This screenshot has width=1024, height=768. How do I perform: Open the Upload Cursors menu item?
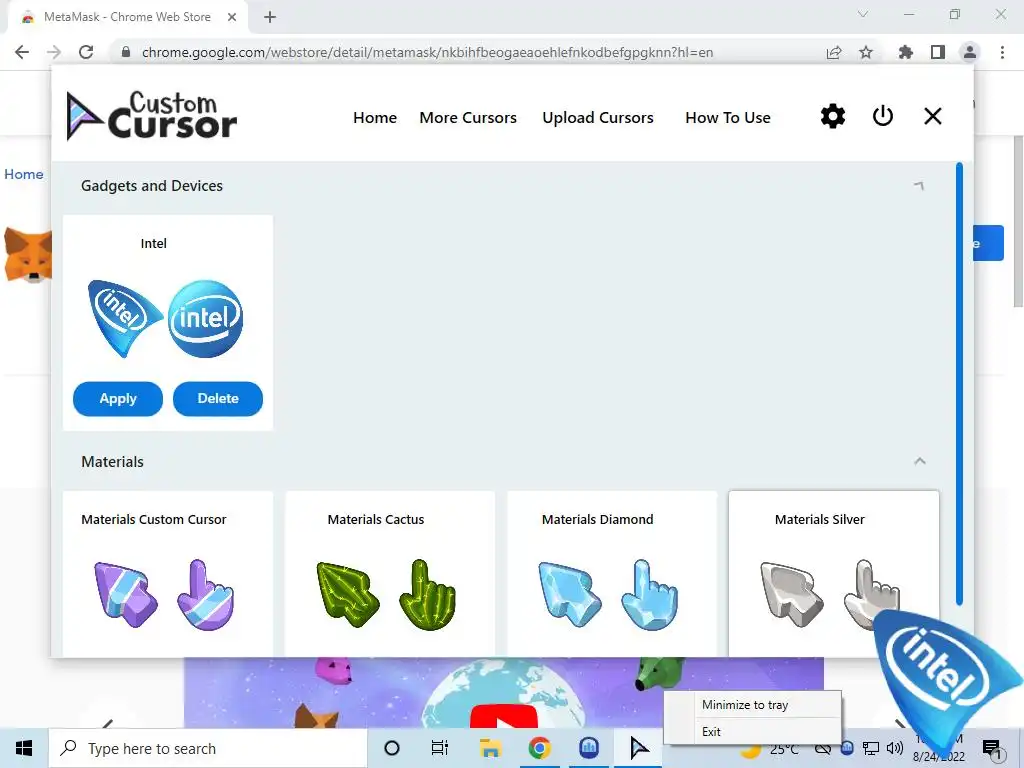598,118
